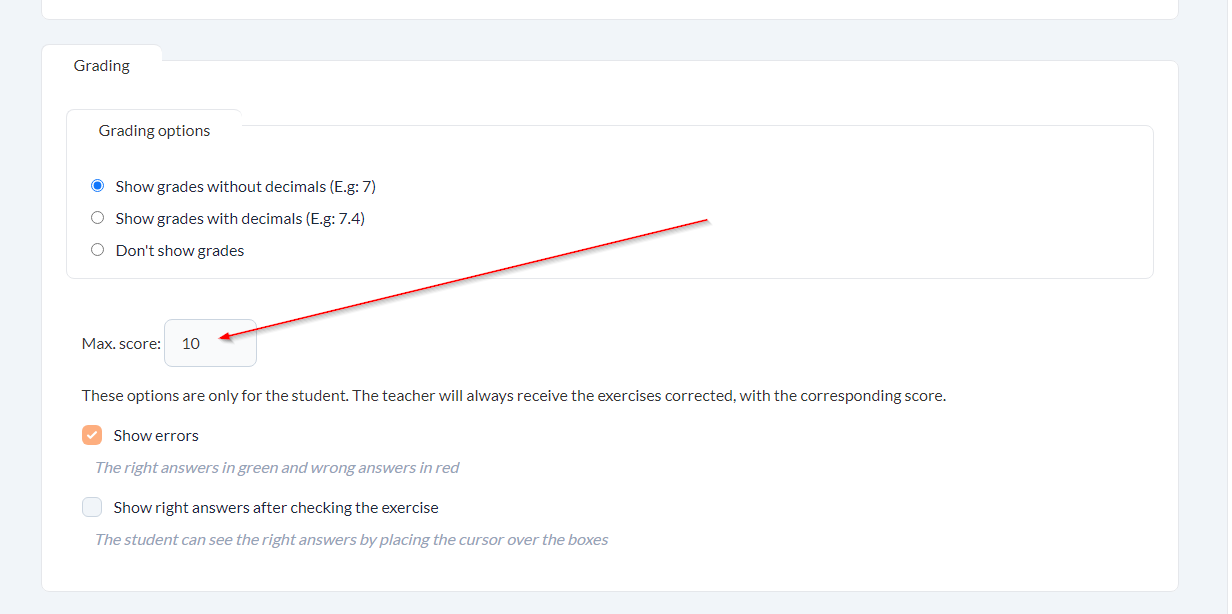
Task: Click the red arrow's head near Max. score
Action: click(222, 338)
